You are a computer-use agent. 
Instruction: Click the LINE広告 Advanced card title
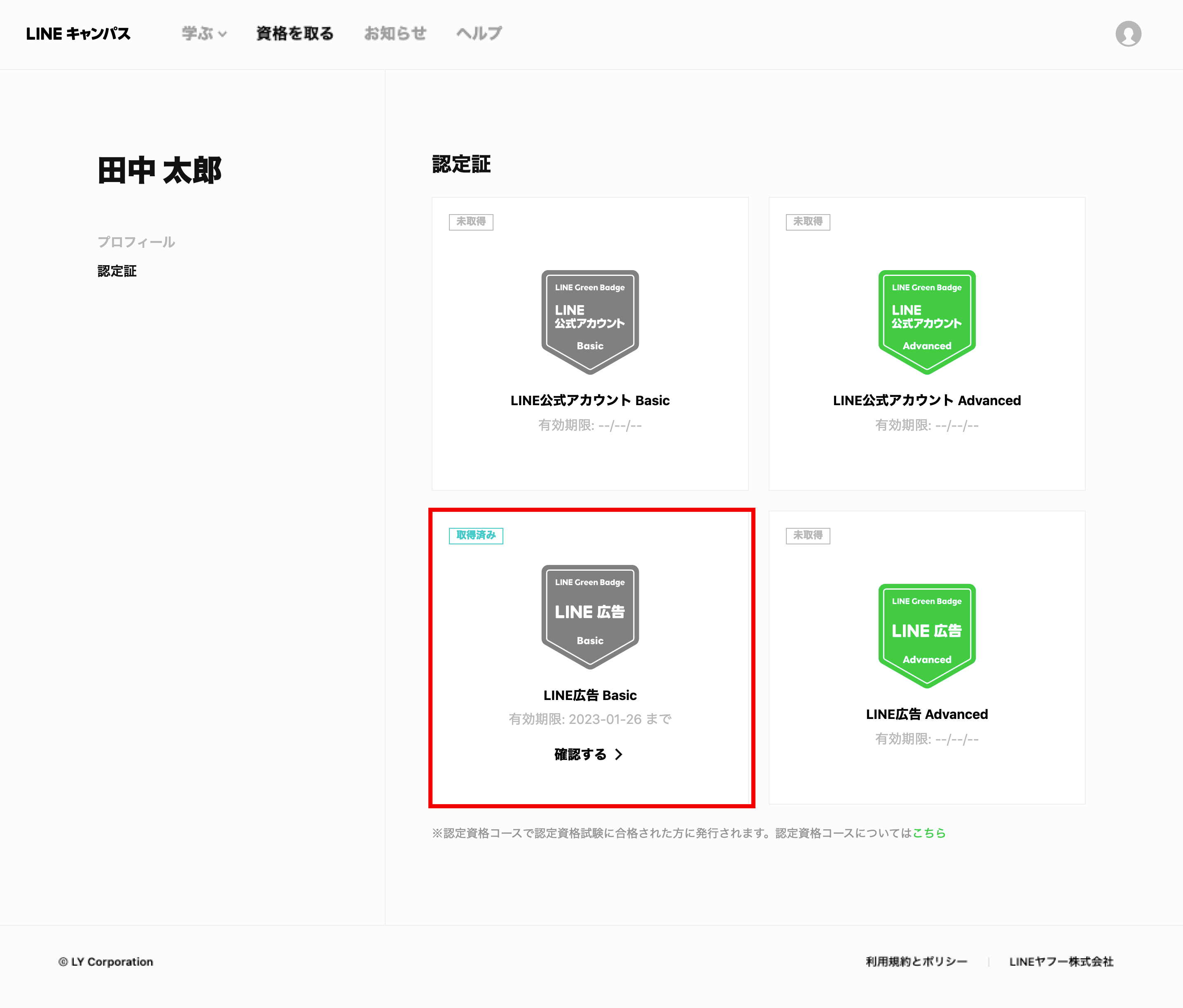(927, 715)
